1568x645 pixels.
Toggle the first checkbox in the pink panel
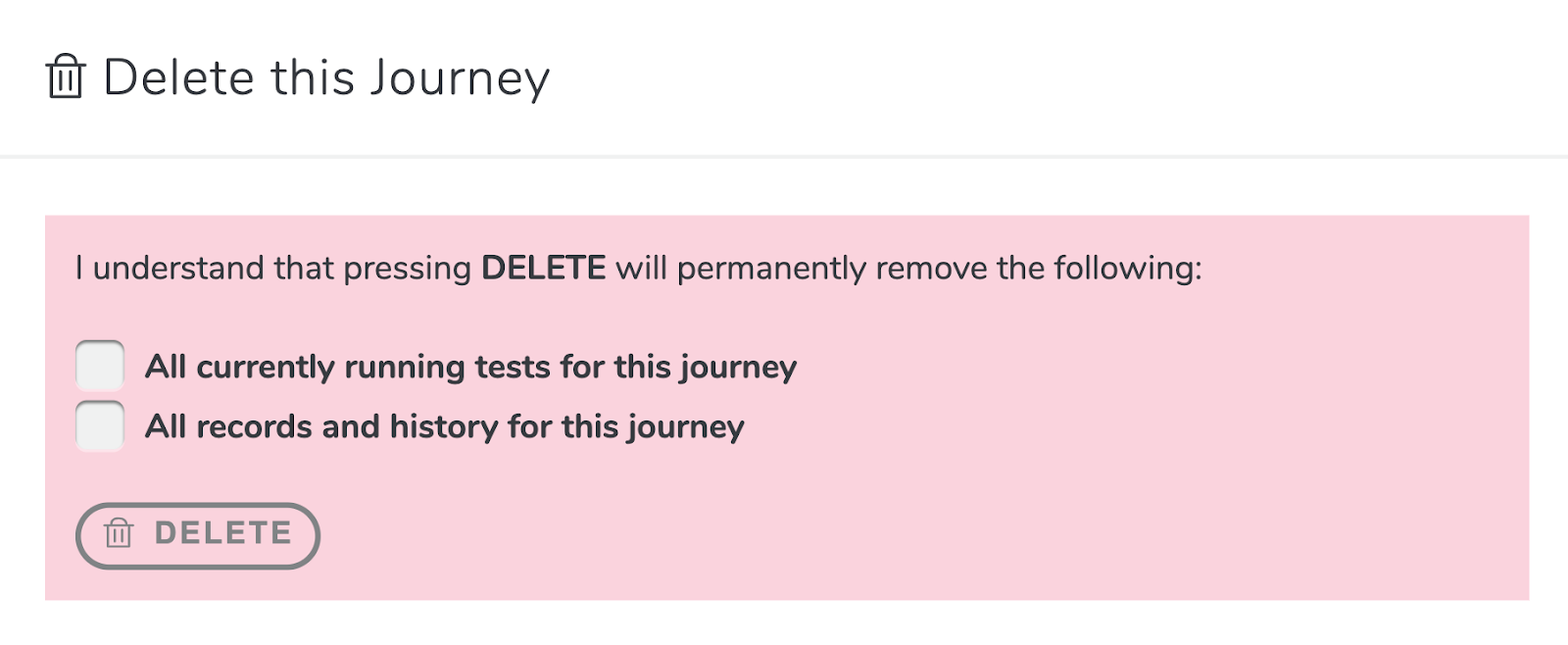(100, 366)
